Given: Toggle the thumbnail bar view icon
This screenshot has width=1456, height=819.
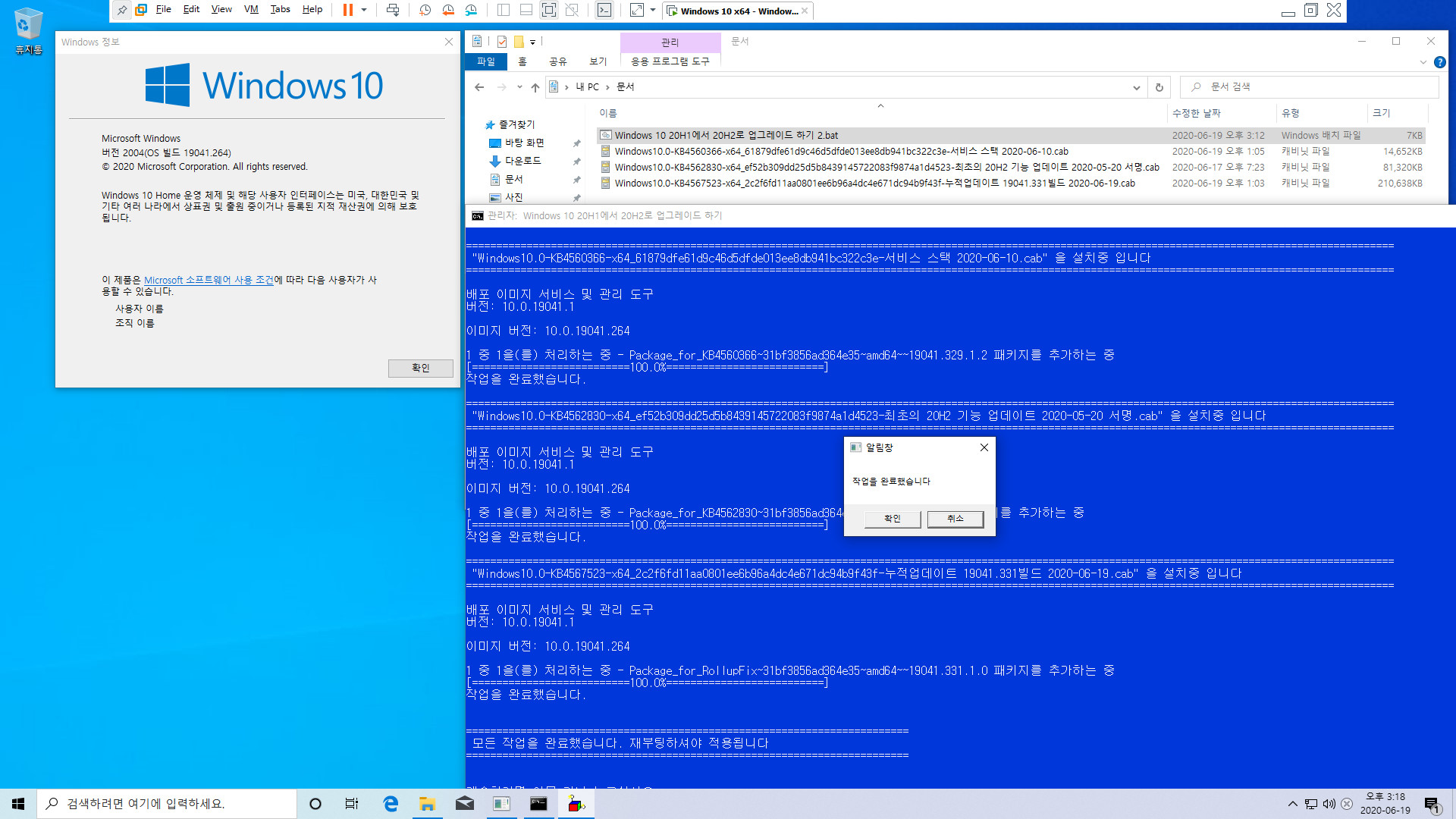Looking at the screenshot, I should [526, 10].
